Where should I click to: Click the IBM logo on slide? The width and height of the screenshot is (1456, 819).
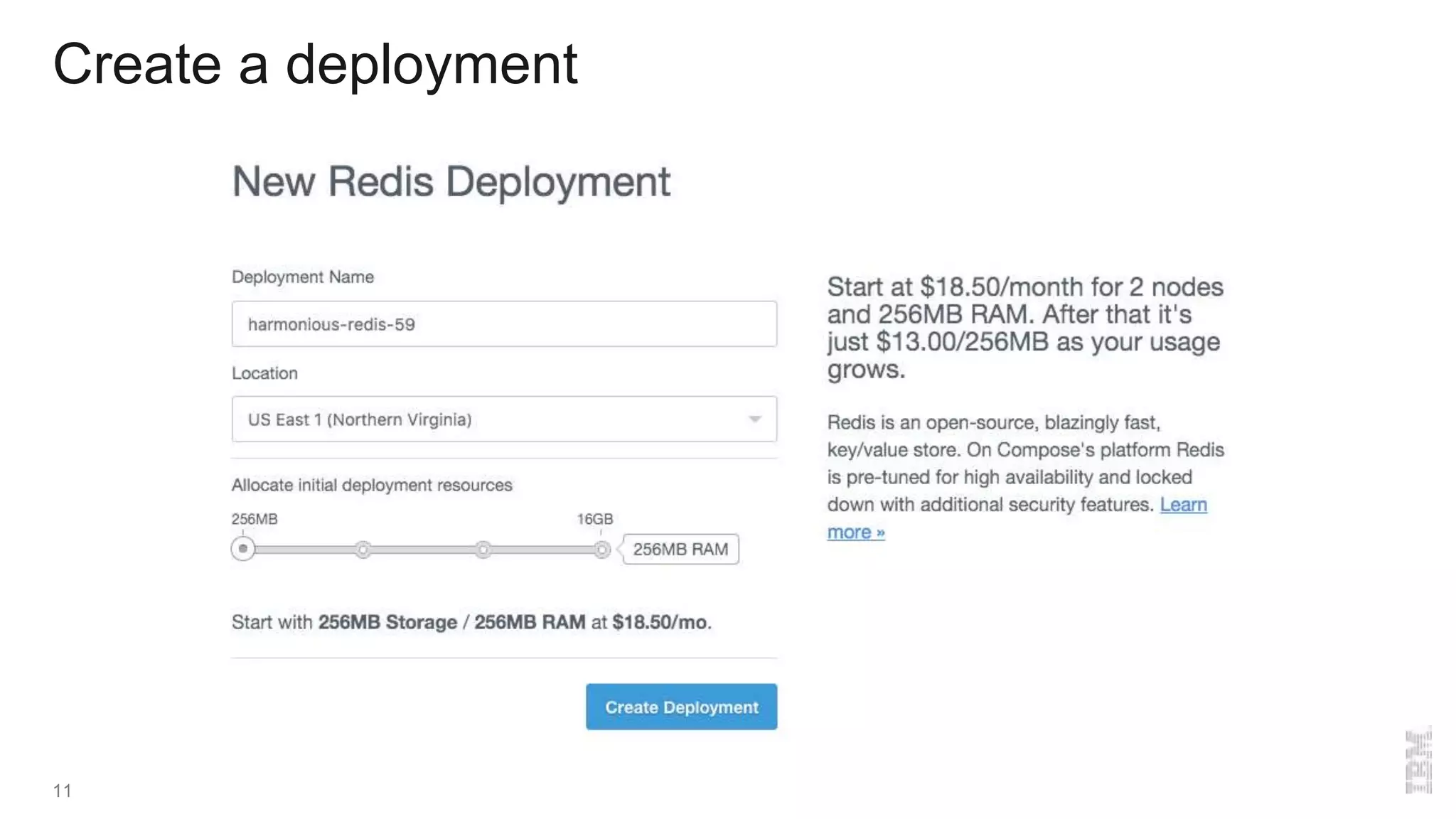click(x=1418, y=760)
